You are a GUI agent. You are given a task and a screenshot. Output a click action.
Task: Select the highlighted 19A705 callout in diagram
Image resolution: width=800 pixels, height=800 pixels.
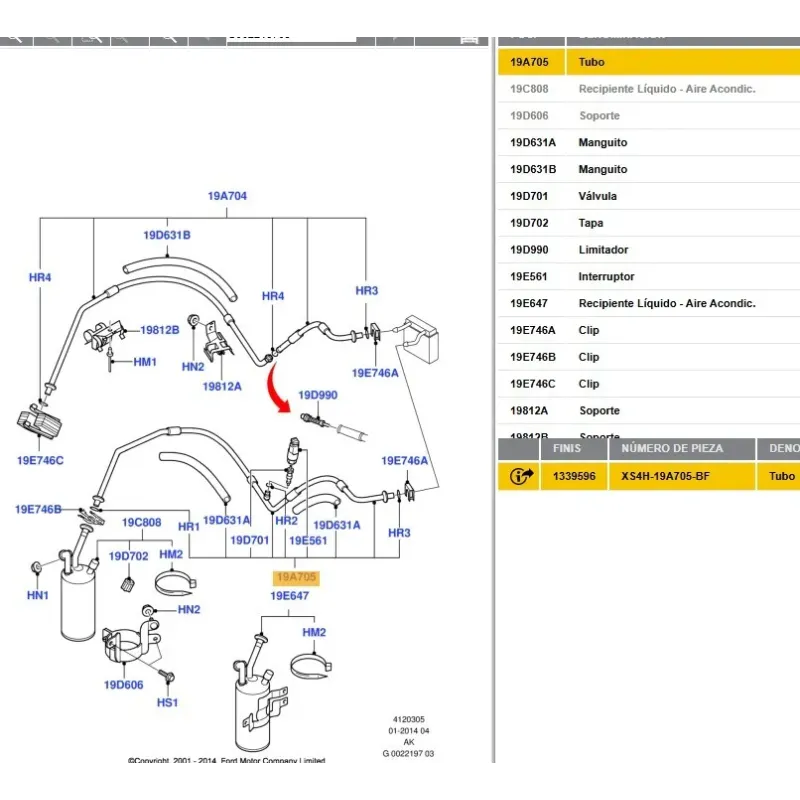pyautogui.click(x=296, y=578)
